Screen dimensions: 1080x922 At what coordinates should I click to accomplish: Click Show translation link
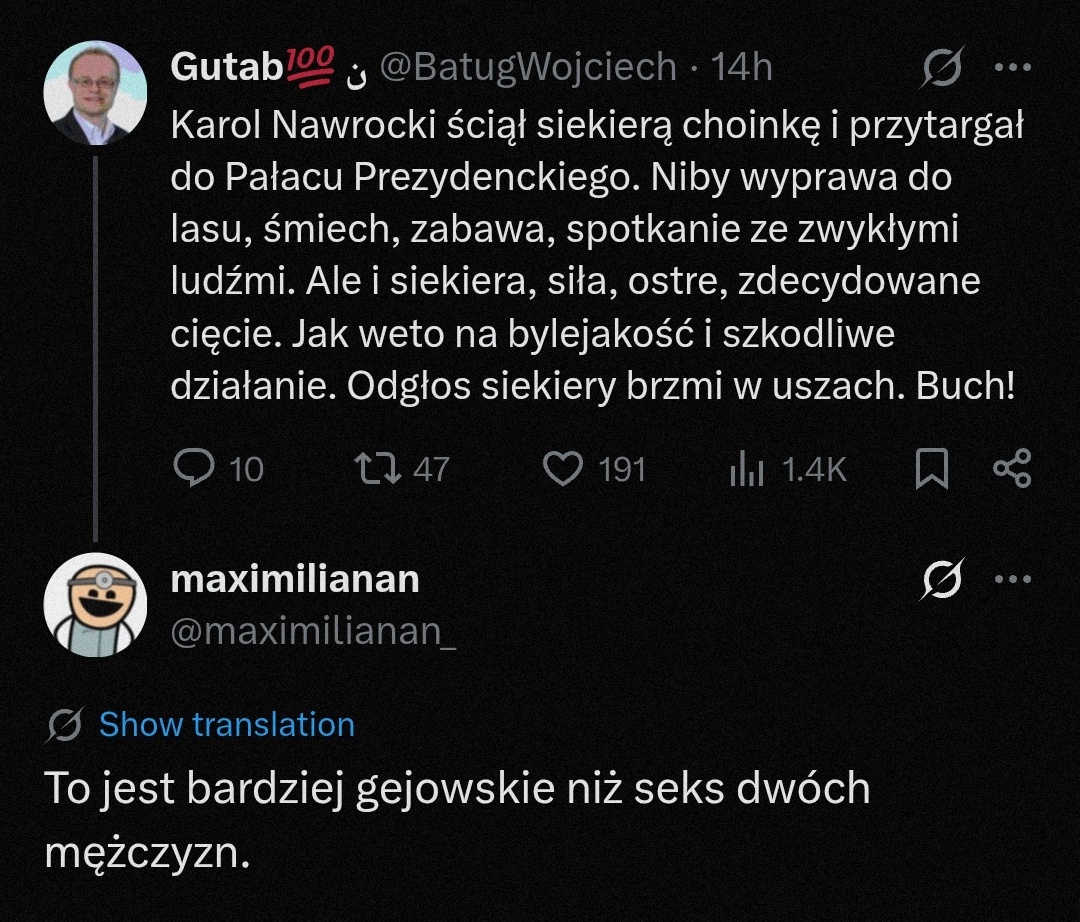point(227,724)
